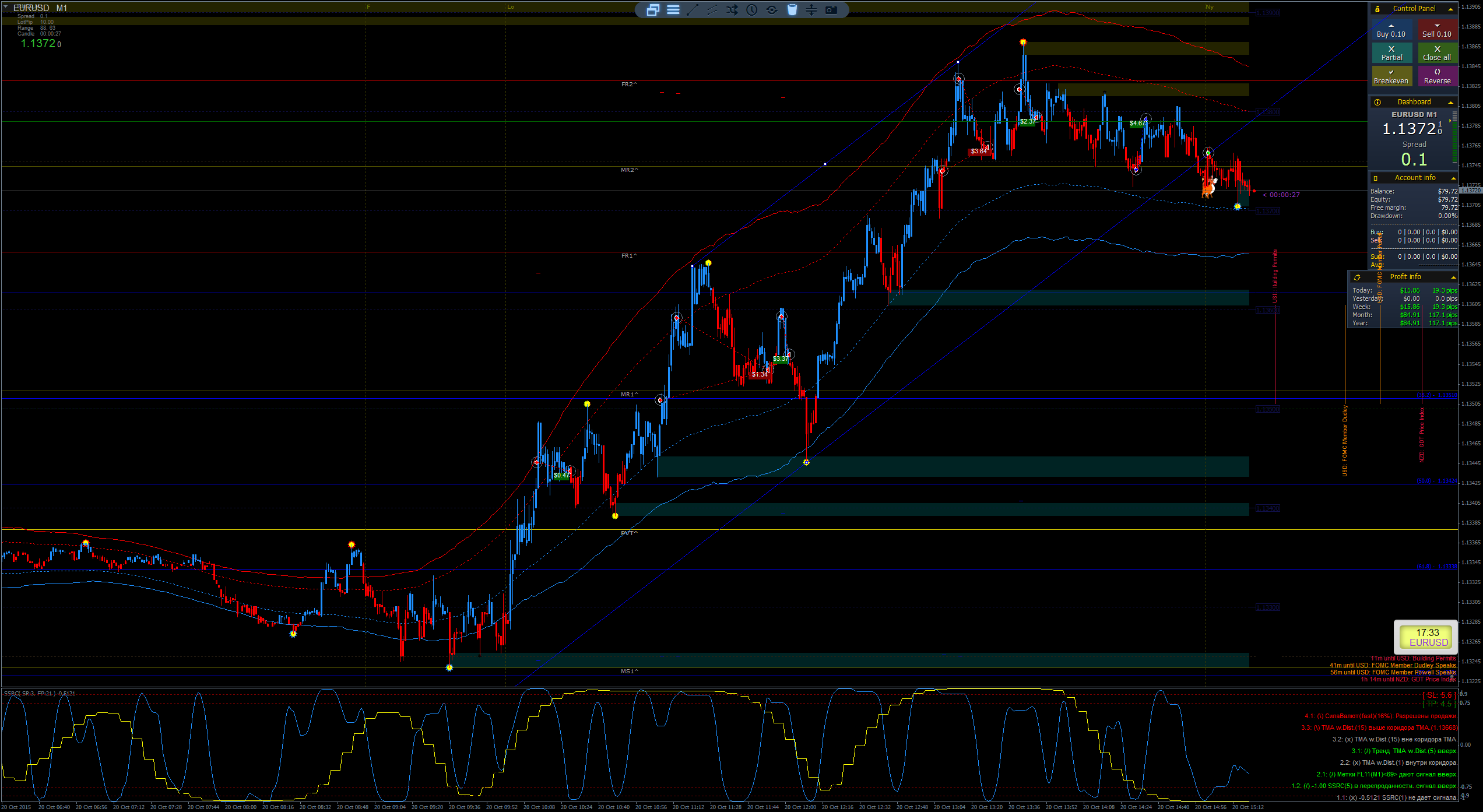This screenshot has height=812, width=1483.
Task: Click the '20 Oct 12:00' time axis label
Action: click(x=800, y=807)
